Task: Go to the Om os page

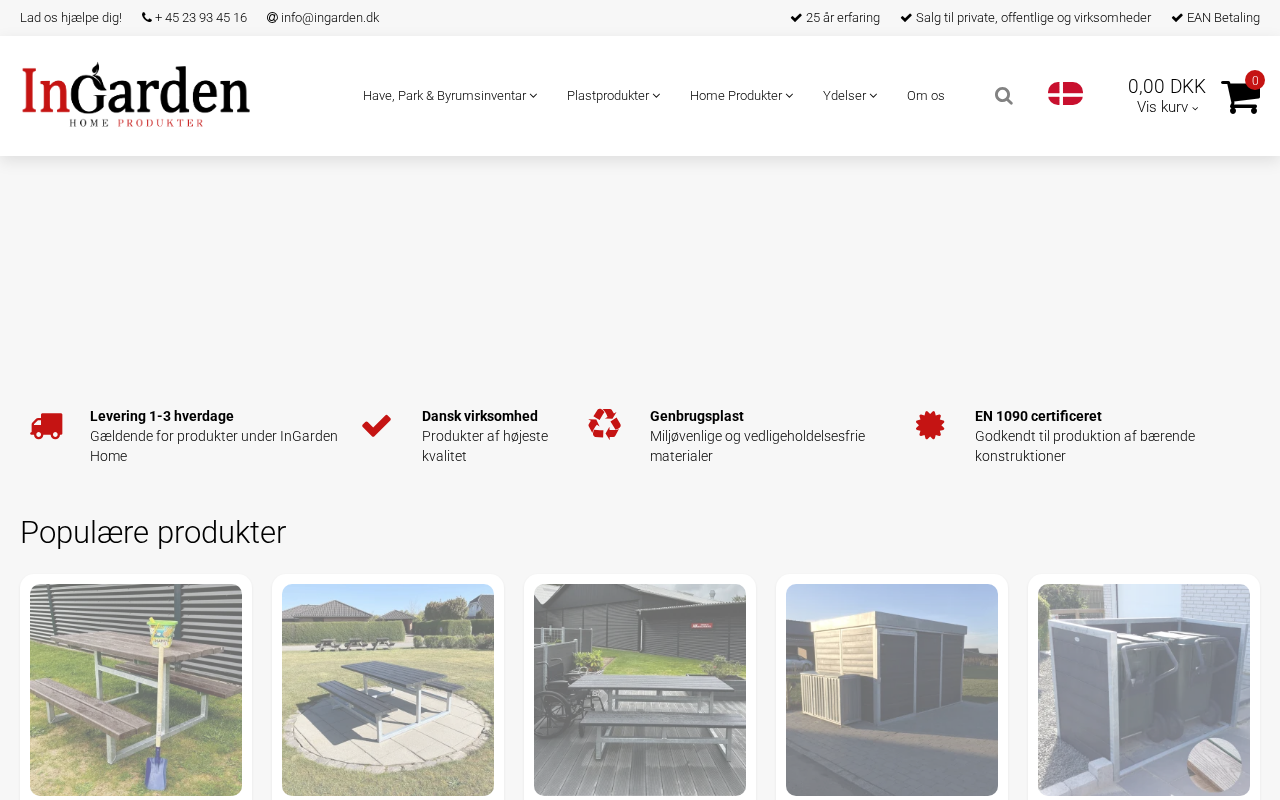Action: click(x=925, y=96)
